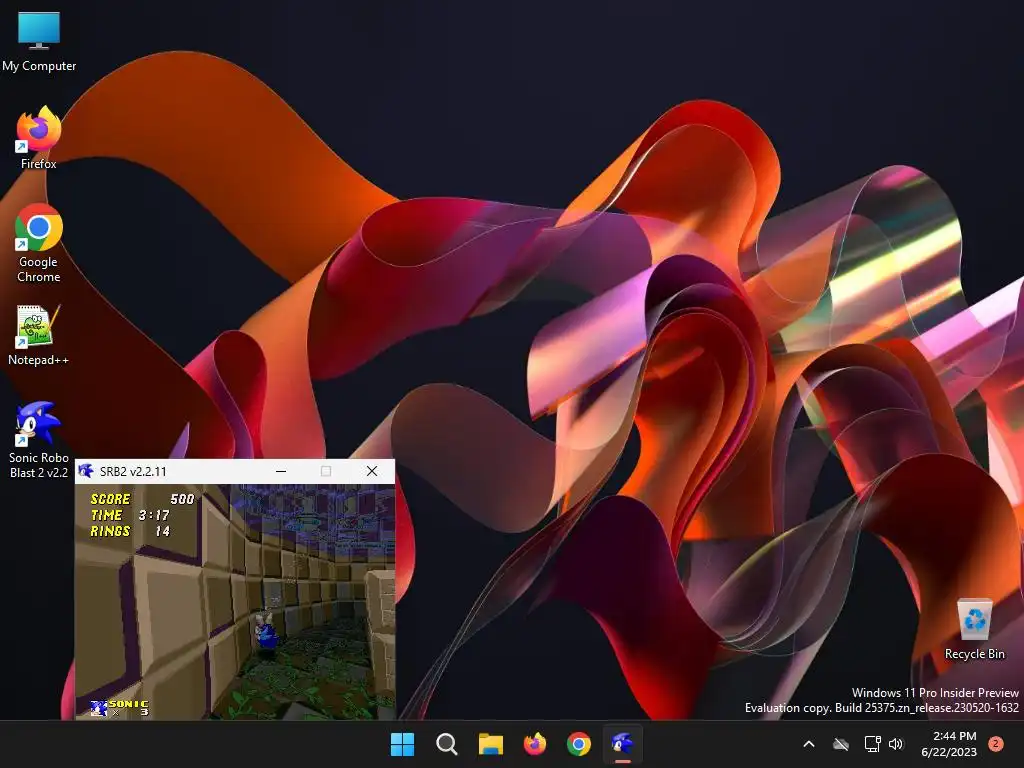
Task: Click the Sonic character in the game view
Action: (x=266, y=631)
